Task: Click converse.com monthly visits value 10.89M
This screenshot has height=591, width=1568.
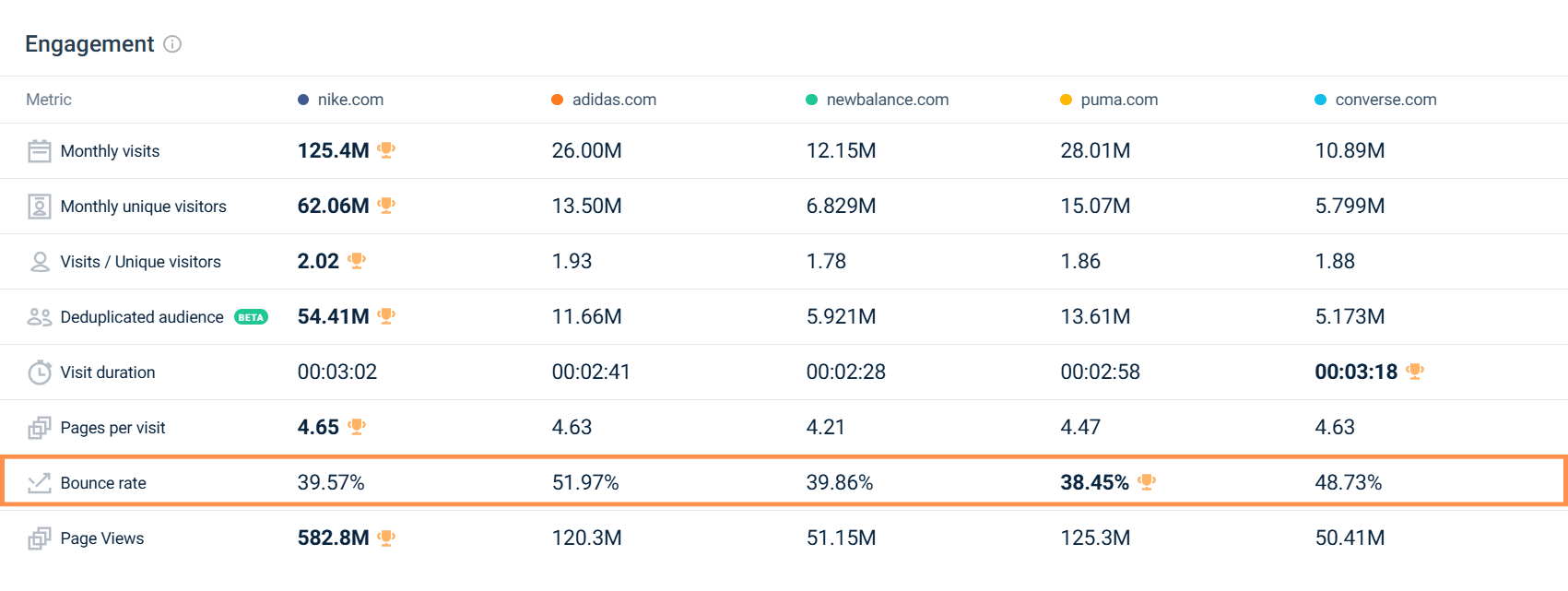Action: click(1350, 150)
